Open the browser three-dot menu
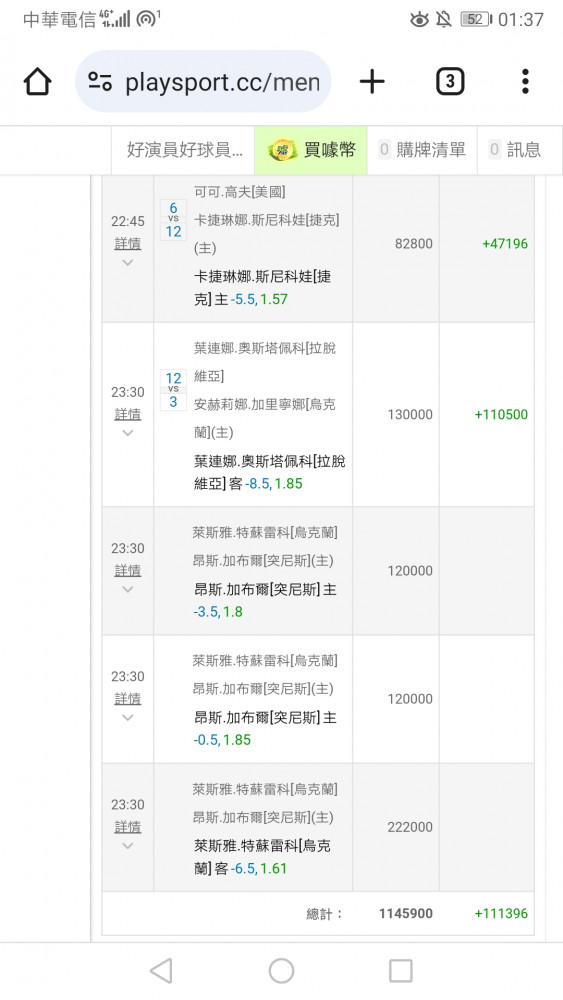 click(x=525, y=82)
